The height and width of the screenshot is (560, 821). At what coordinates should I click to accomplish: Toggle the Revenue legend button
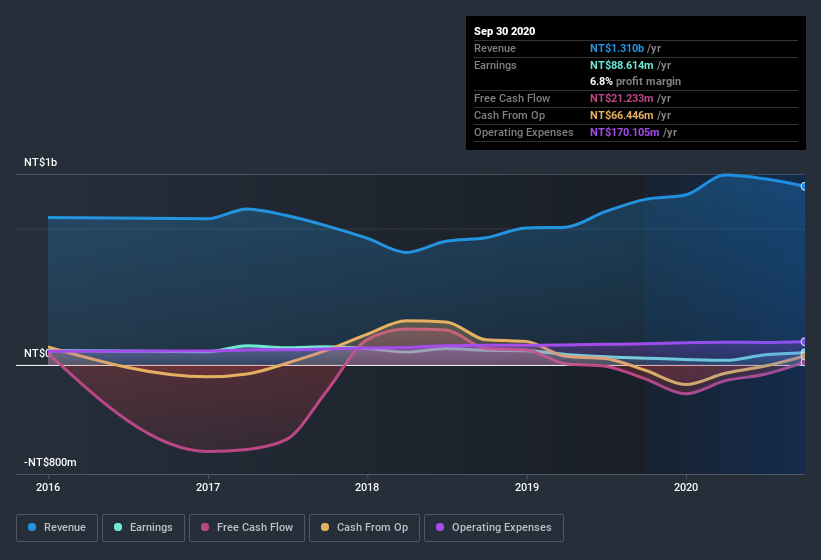[57, 528]
